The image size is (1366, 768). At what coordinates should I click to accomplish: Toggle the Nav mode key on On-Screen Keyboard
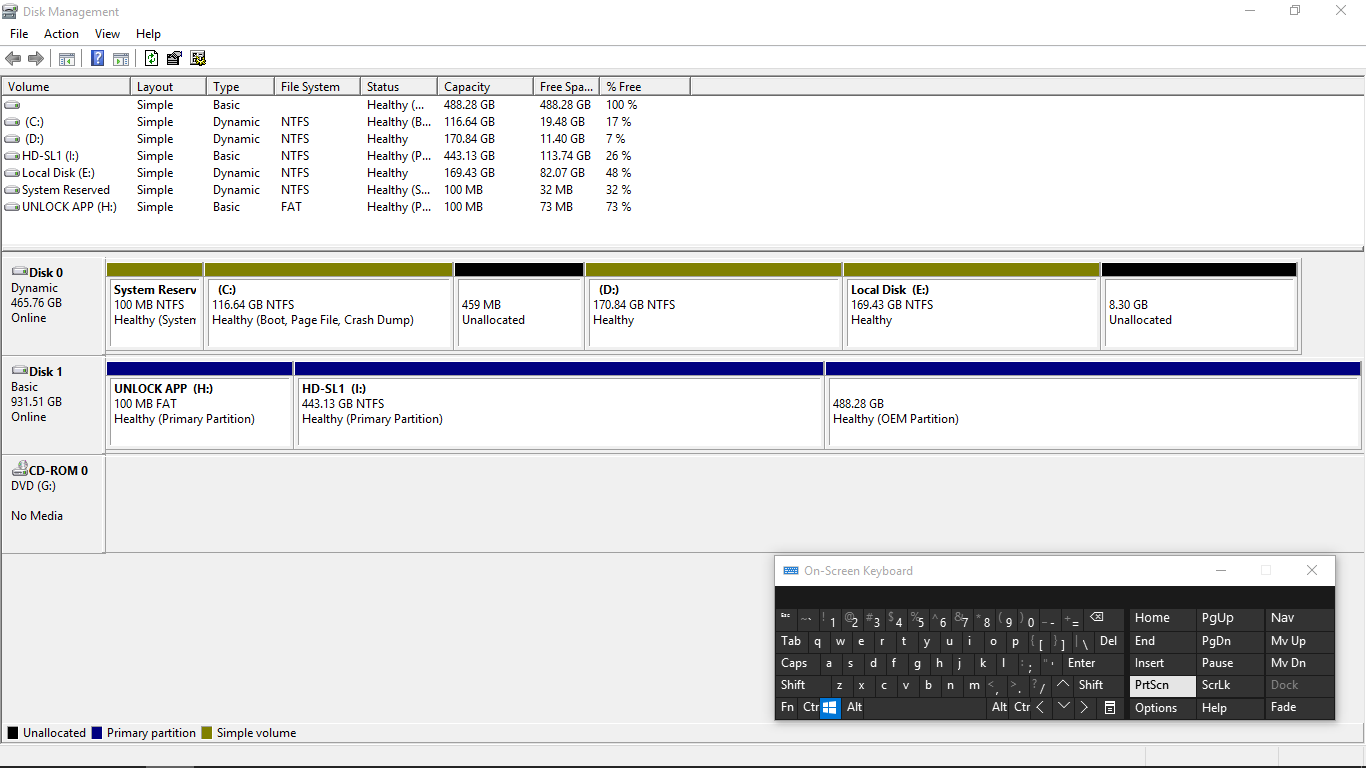point(1300,618)
